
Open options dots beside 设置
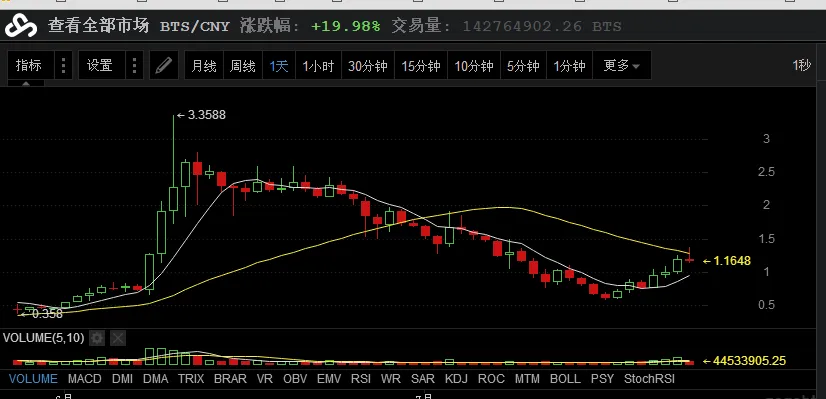click(x=135, y=65)
